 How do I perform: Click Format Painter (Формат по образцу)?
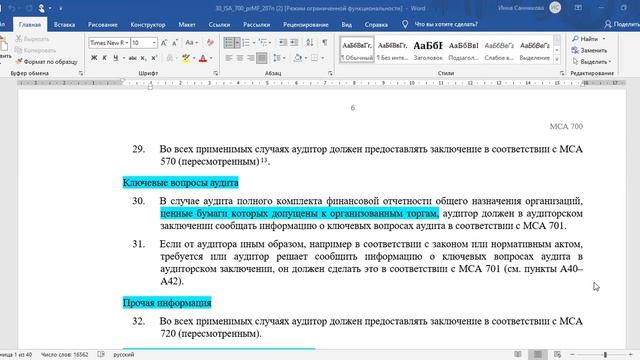point(46,62)
